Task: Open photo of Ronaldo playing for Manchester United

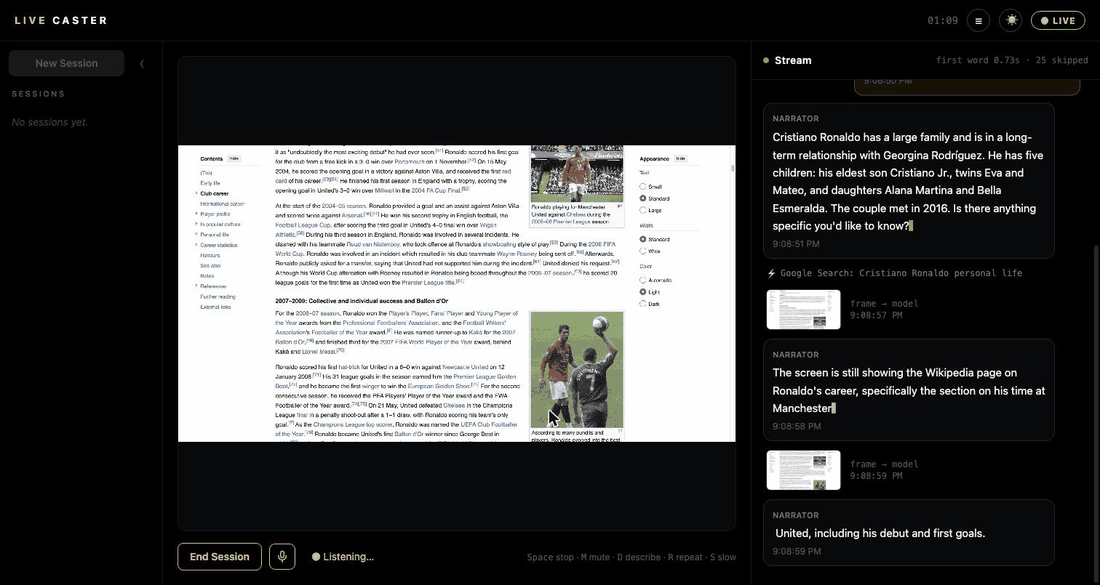Action: [577, 173]
